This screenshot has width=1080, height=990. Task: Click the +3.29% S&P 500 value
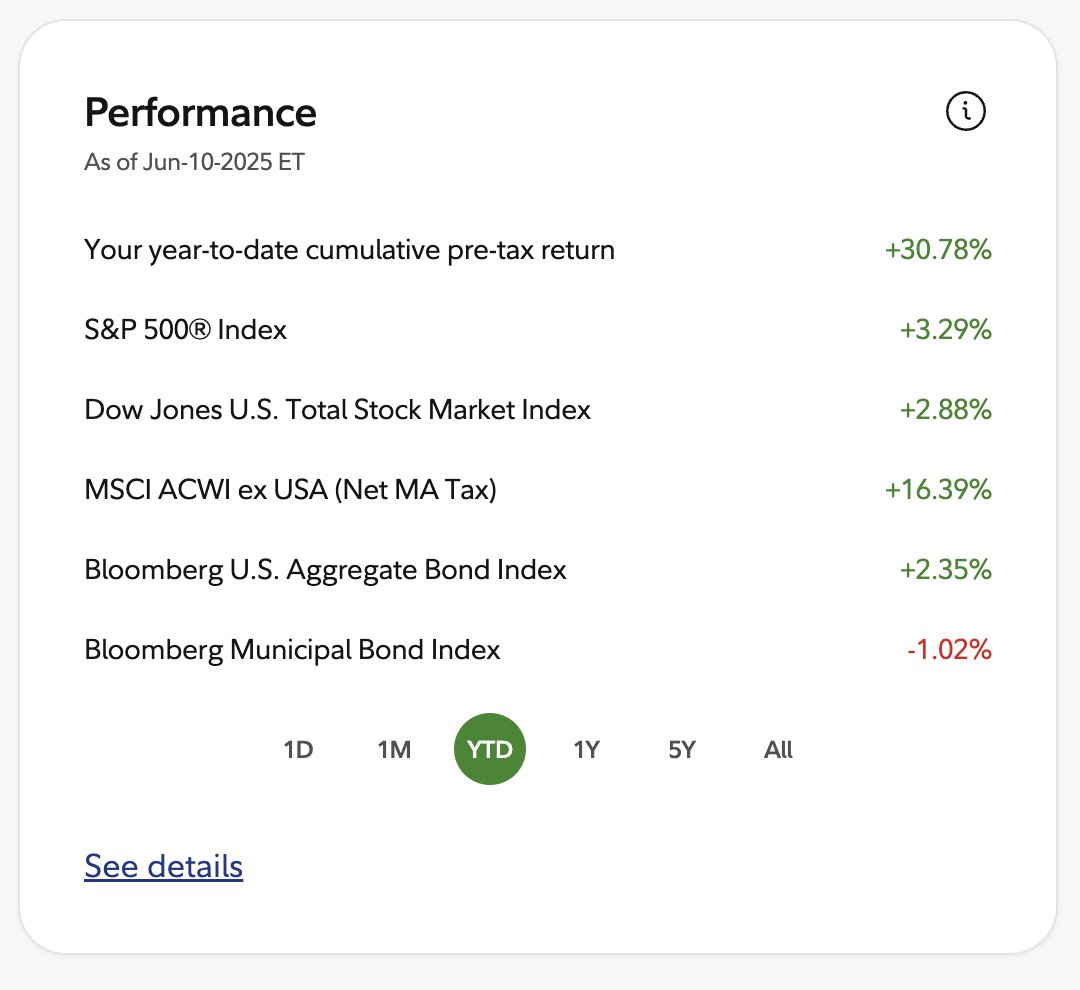(946, 329)
